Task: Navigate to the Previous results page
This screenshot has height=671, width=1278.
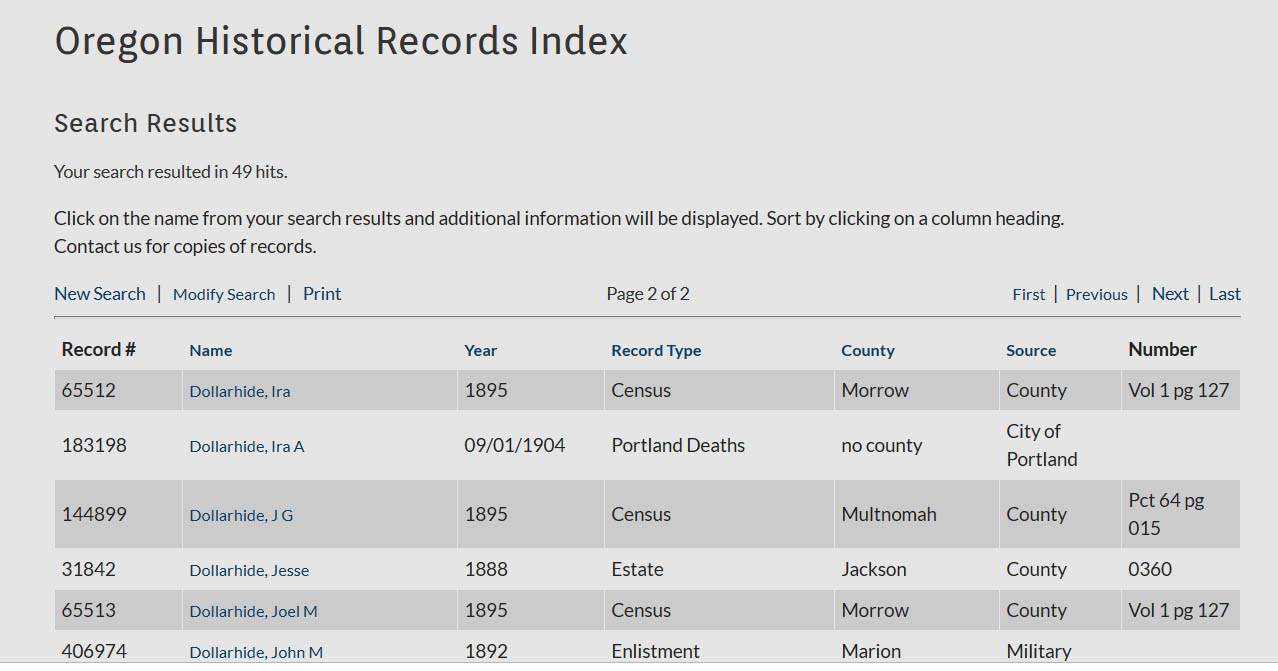Action: (x=1096, y=295)
